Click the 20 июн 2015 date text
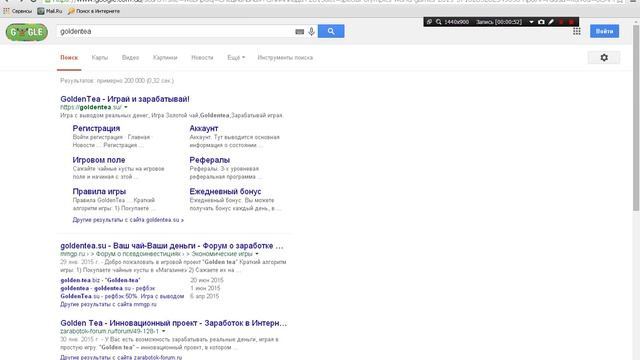640x360 pixels. point(207,280)
